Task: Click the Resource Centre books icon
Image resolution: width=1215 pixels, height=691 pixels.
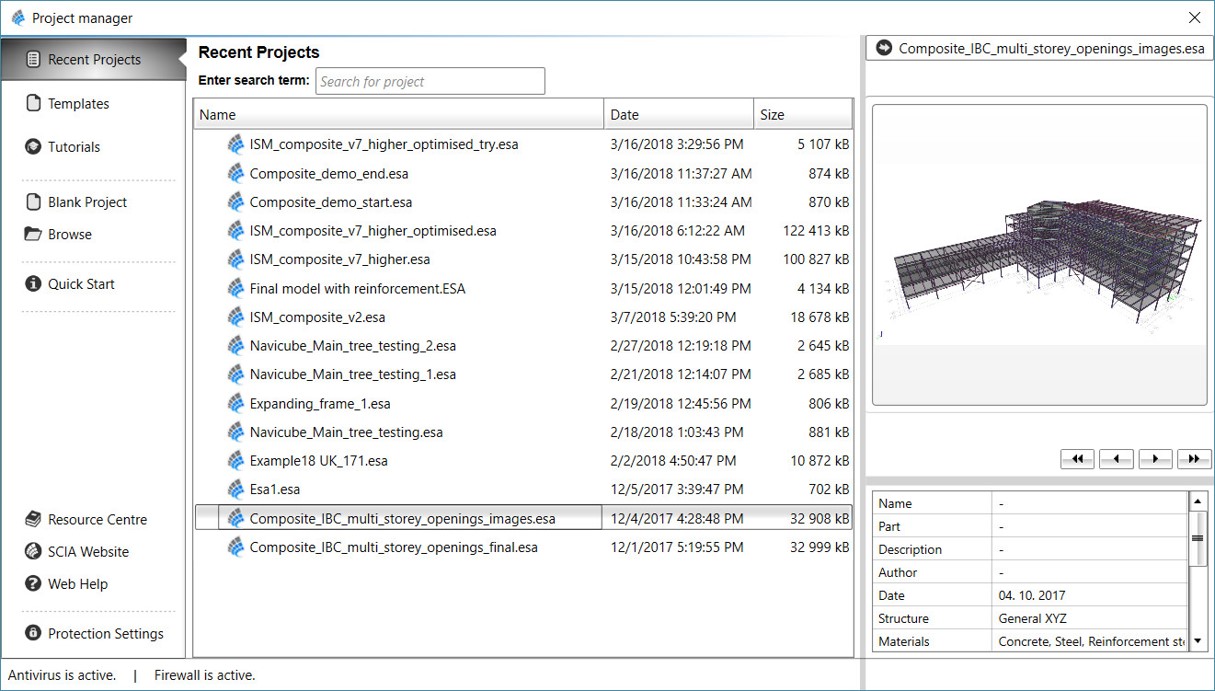Action: 33,520
